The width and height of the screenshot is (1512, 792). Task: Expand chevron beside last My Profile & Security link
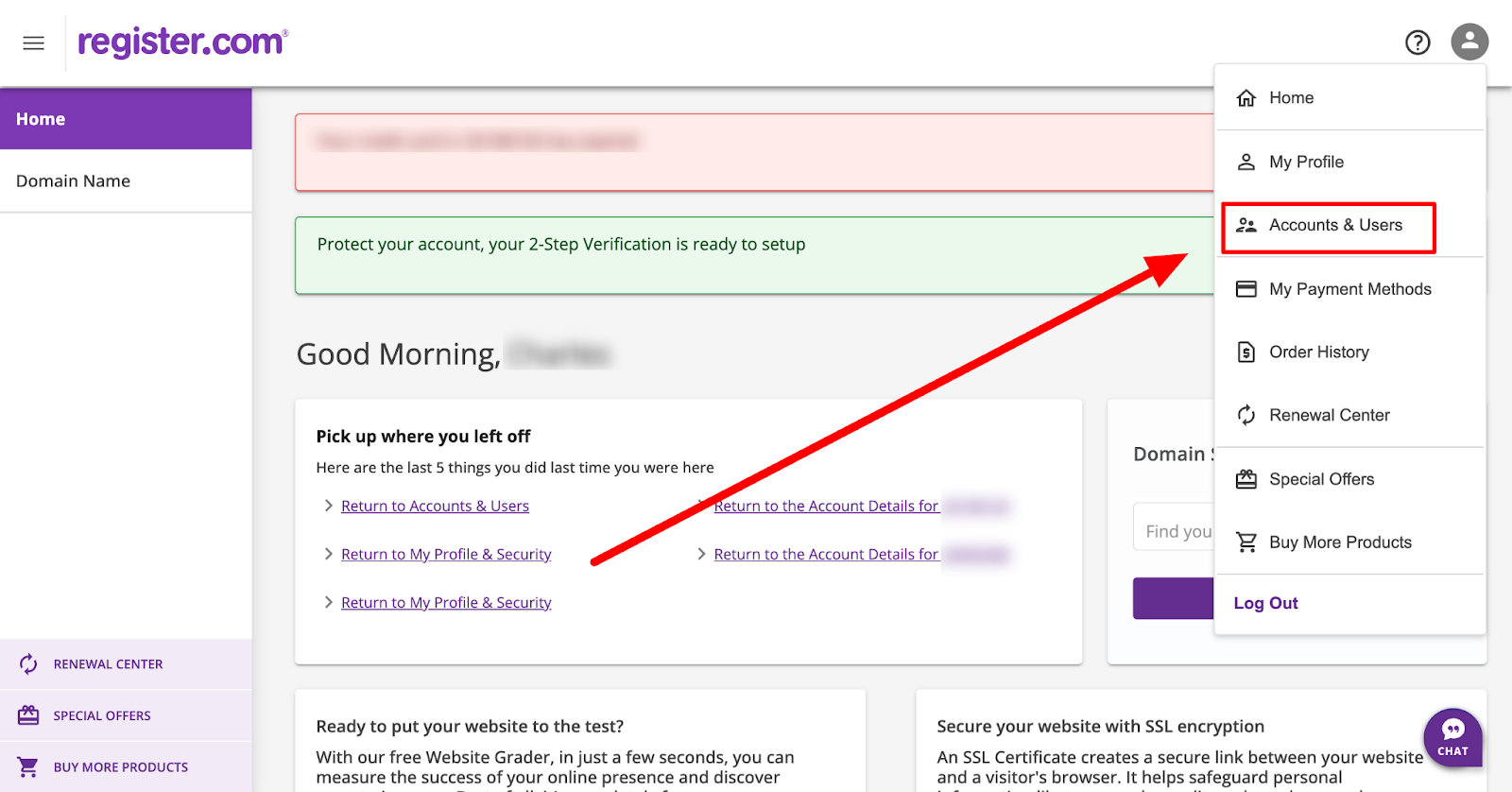(x=328, y=602)
